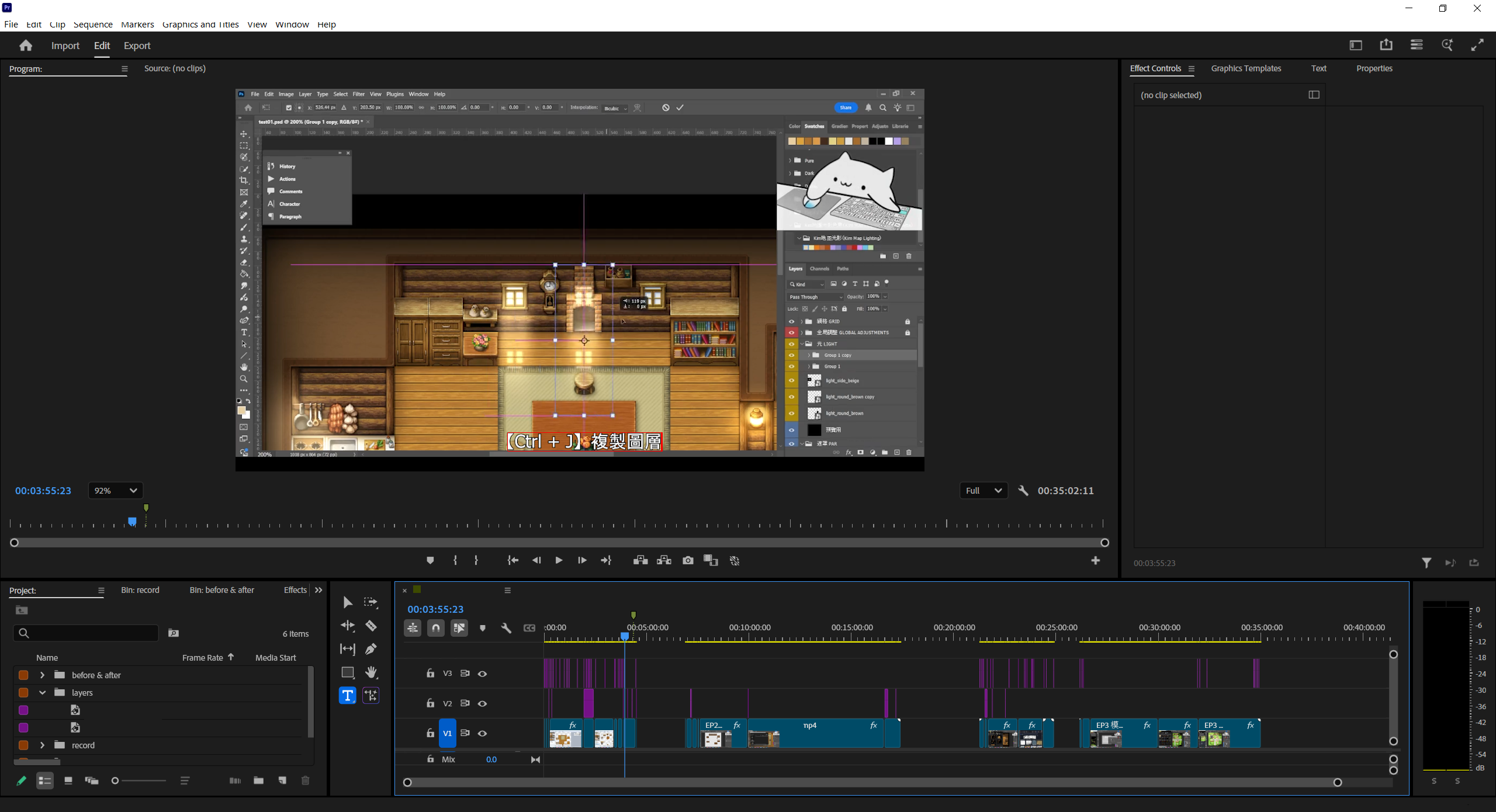This screenshot has width=1496, height=812.
Task: Play the program monitor
Action: coord(559,560)
